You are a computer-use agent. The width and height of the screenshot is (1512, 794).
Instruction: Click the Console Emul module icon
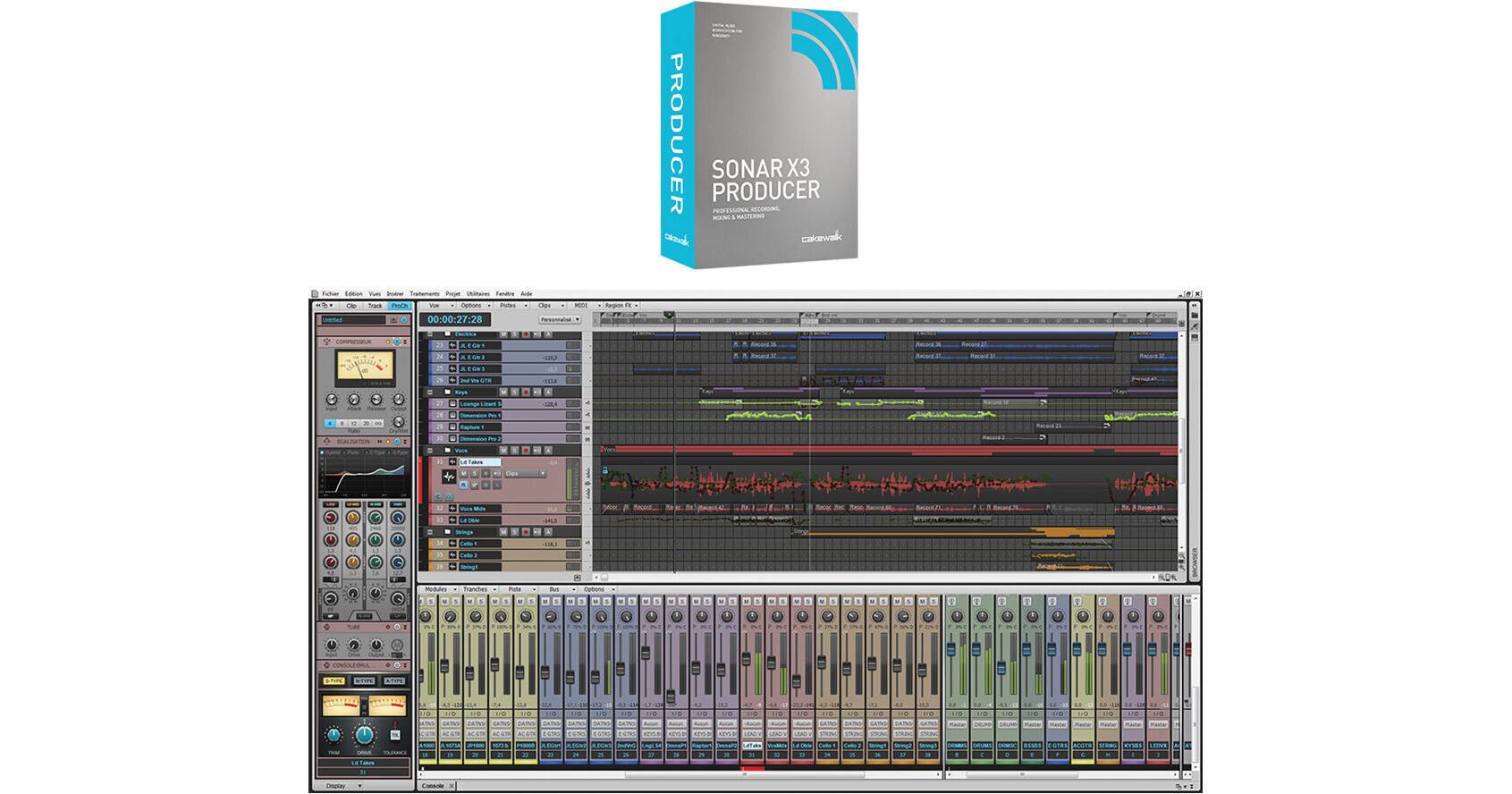coord(326,665)
